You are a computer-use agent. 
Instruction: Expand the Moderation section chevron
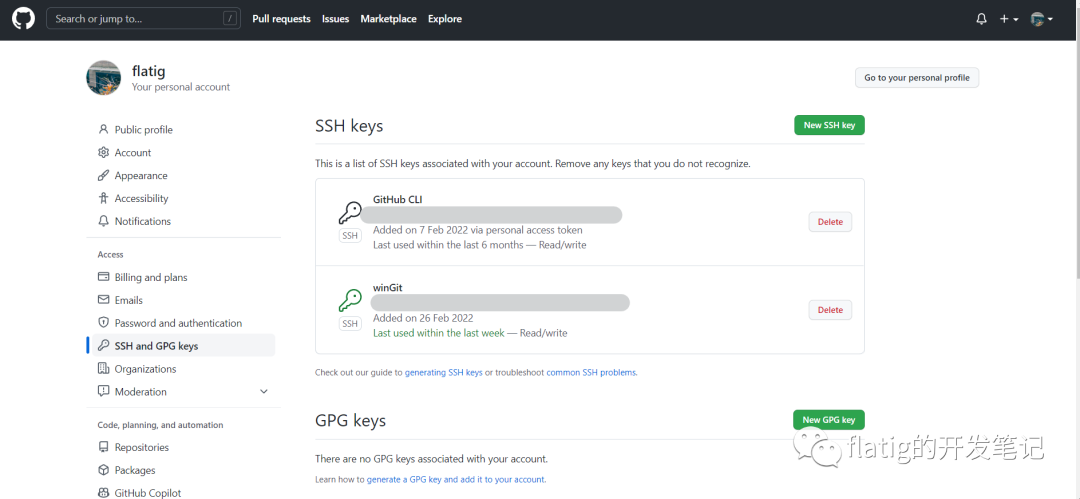pos(264,392)
